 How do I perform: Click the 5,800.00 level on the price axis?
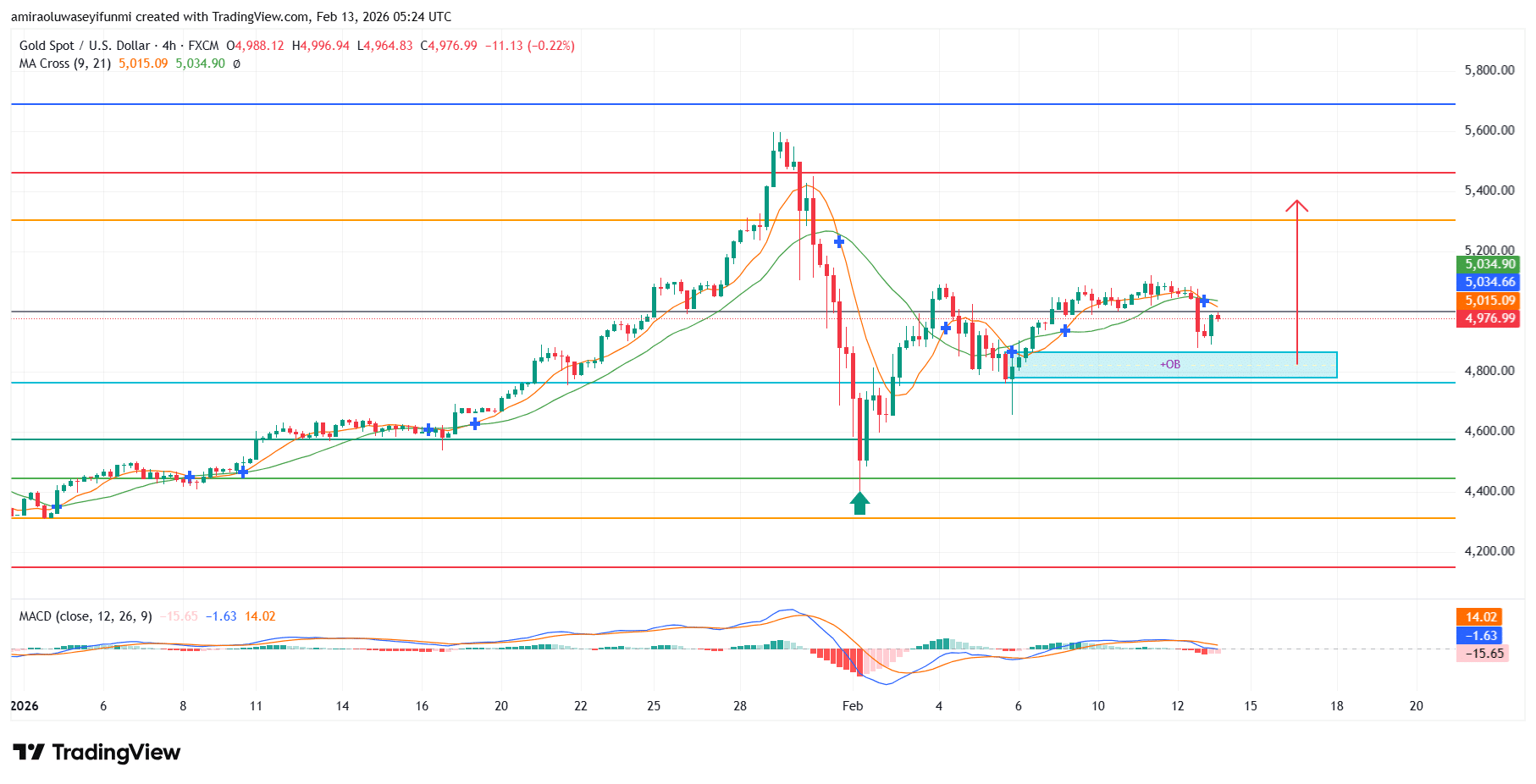[x=1489, y=70]
